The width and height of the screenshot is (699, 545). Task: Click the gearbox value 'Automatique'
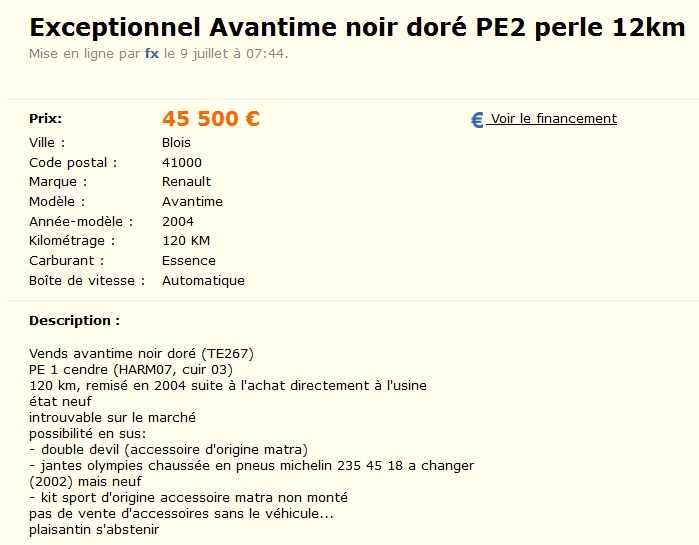click(x=203, y=281)
